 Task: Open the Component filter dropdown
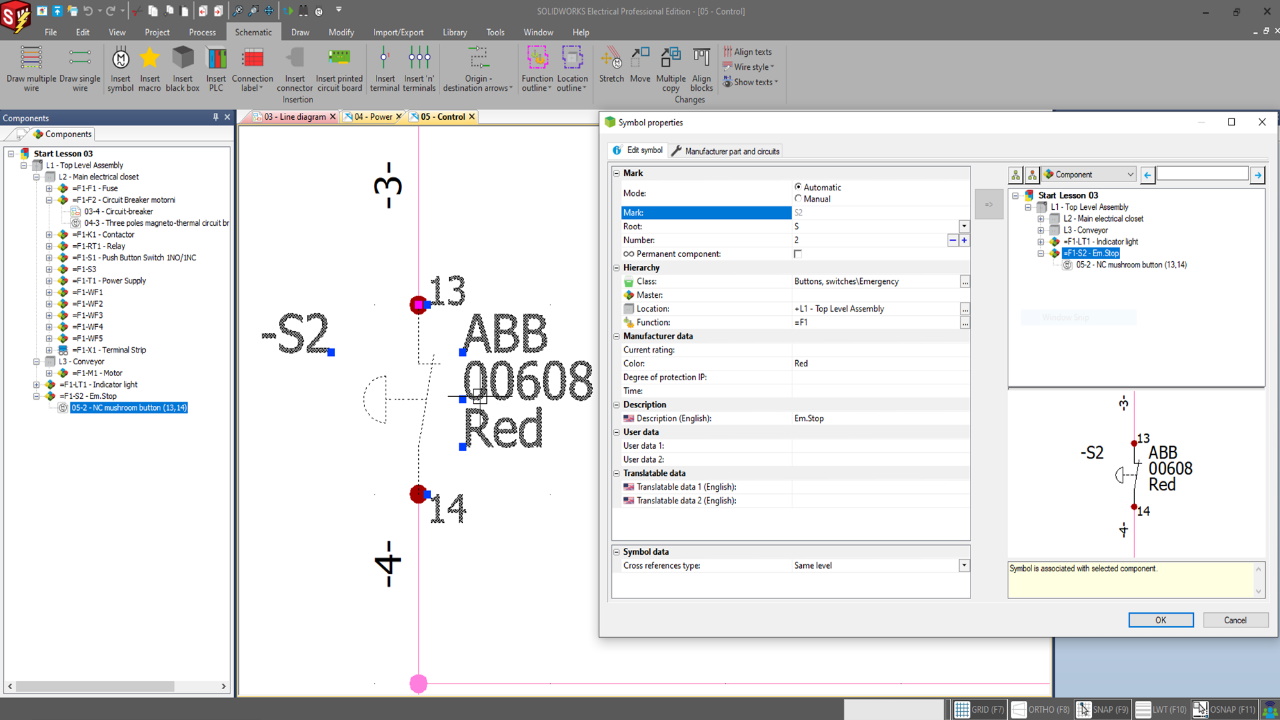(x=1088, y=174)
